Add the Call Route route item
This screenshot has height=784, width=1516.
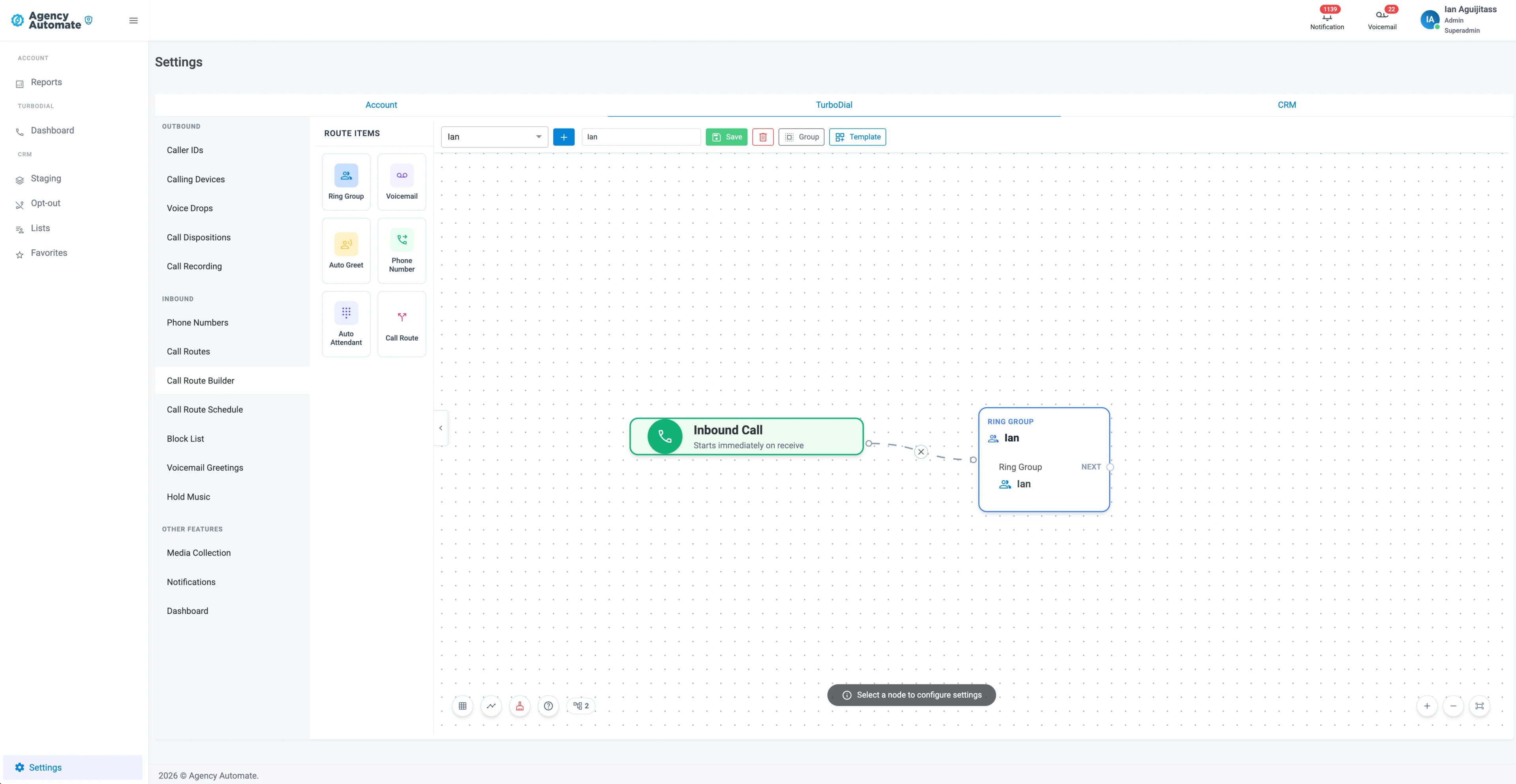pos(402,324)
